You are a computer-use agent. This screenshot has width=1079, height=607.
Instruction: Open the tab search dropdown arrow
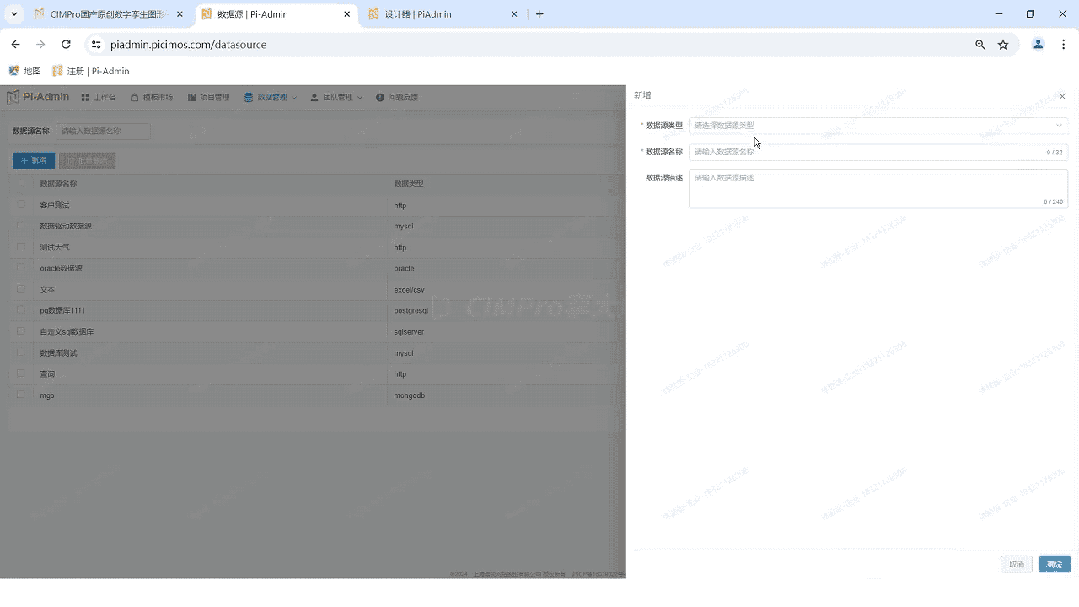pyautogui.click(x=14, y=14)
